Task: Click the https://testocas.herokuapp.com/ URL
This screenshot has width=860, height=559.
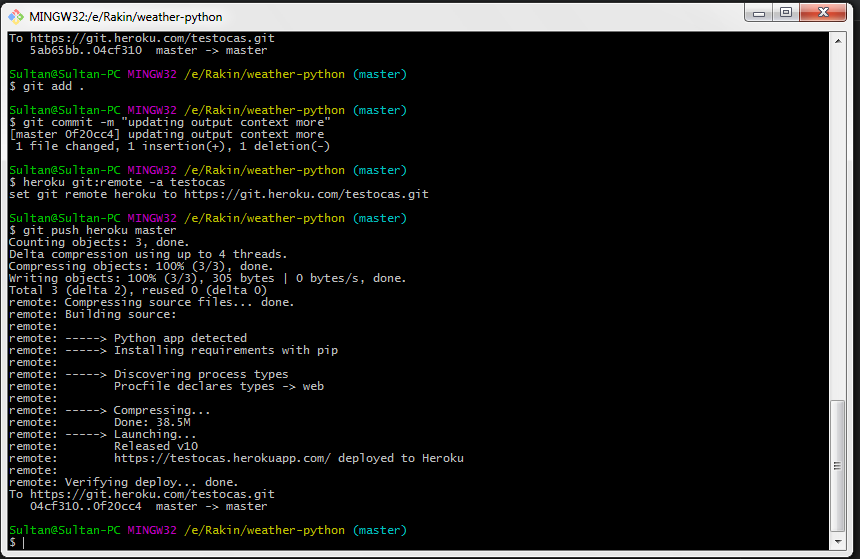Action: 222,459
